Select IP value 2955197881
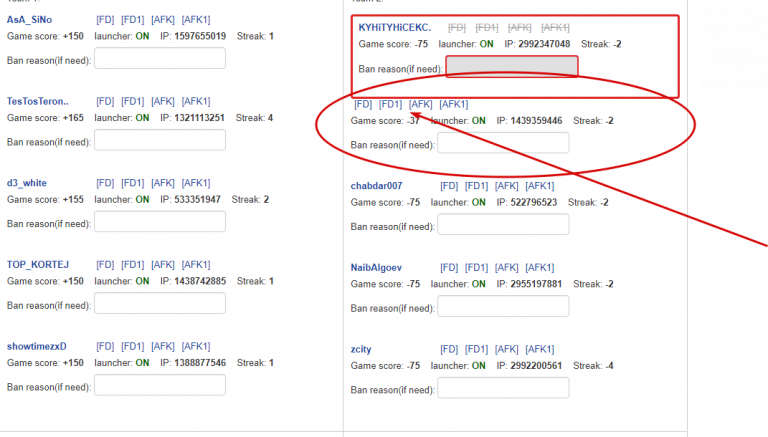Screen dimensions: 768x437 click(x=536, y=284)
